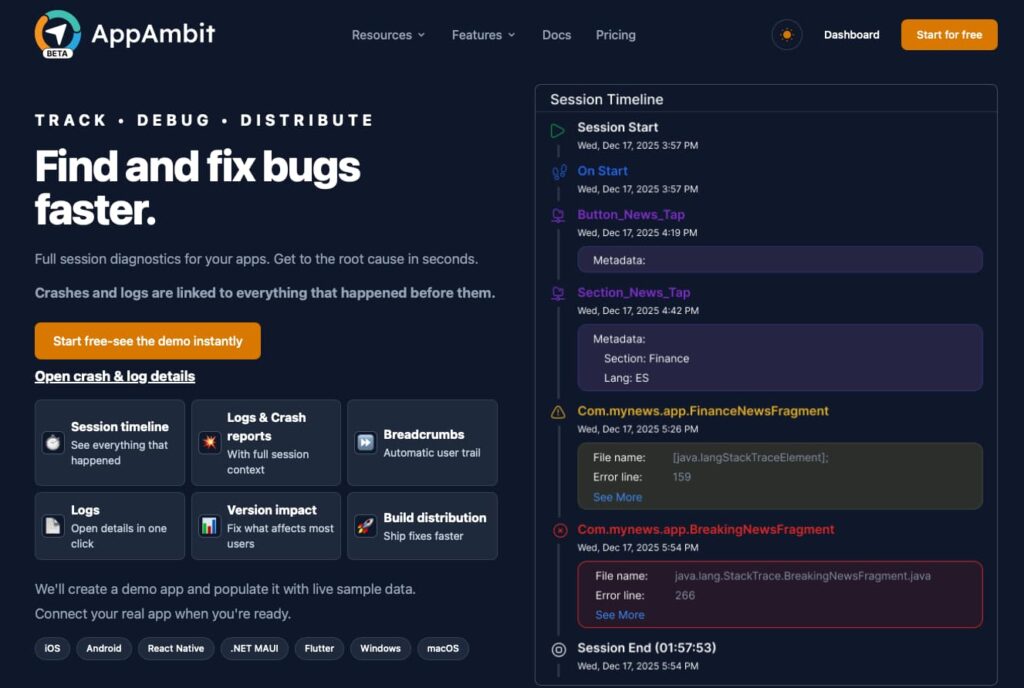
Task: Click the warning icon for FinanceNewsFragment
Action: pyautogui.click(x=559, y=410)
